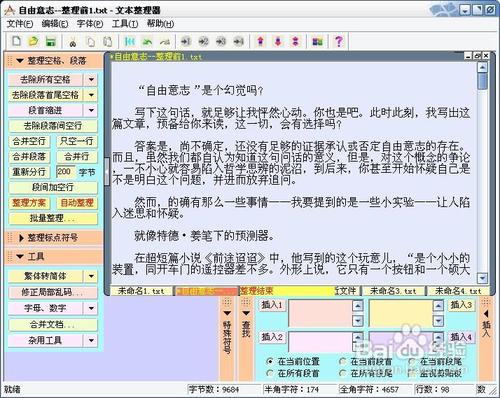Click the 合并空行 button
Viewport: 500px width, 398px height.
click(x=29, y=141)
